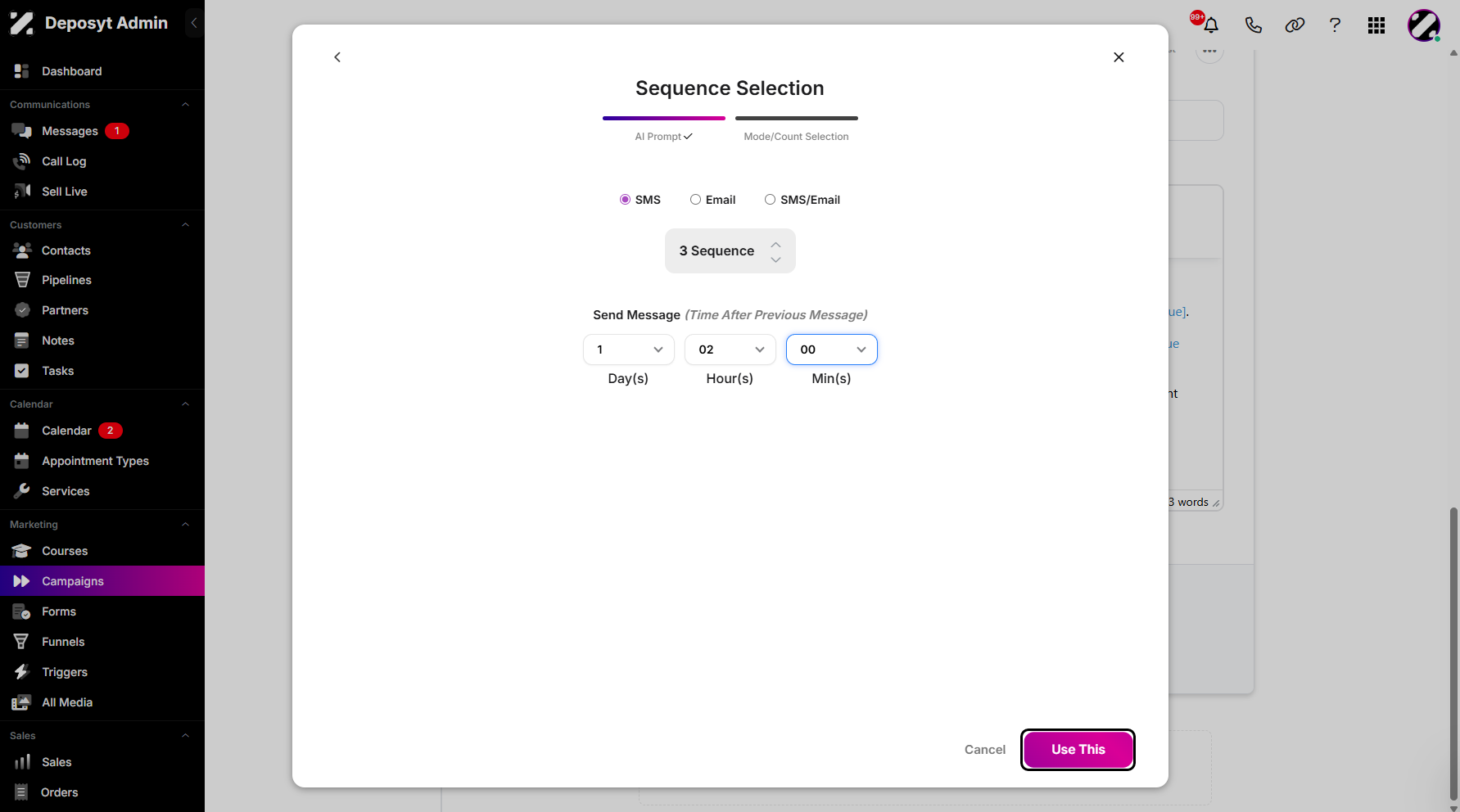Image resolution: width=1460 pixels, height=812 pixels.
Task: Close the Sequence Selection dialog
Action: point(1119,57)
